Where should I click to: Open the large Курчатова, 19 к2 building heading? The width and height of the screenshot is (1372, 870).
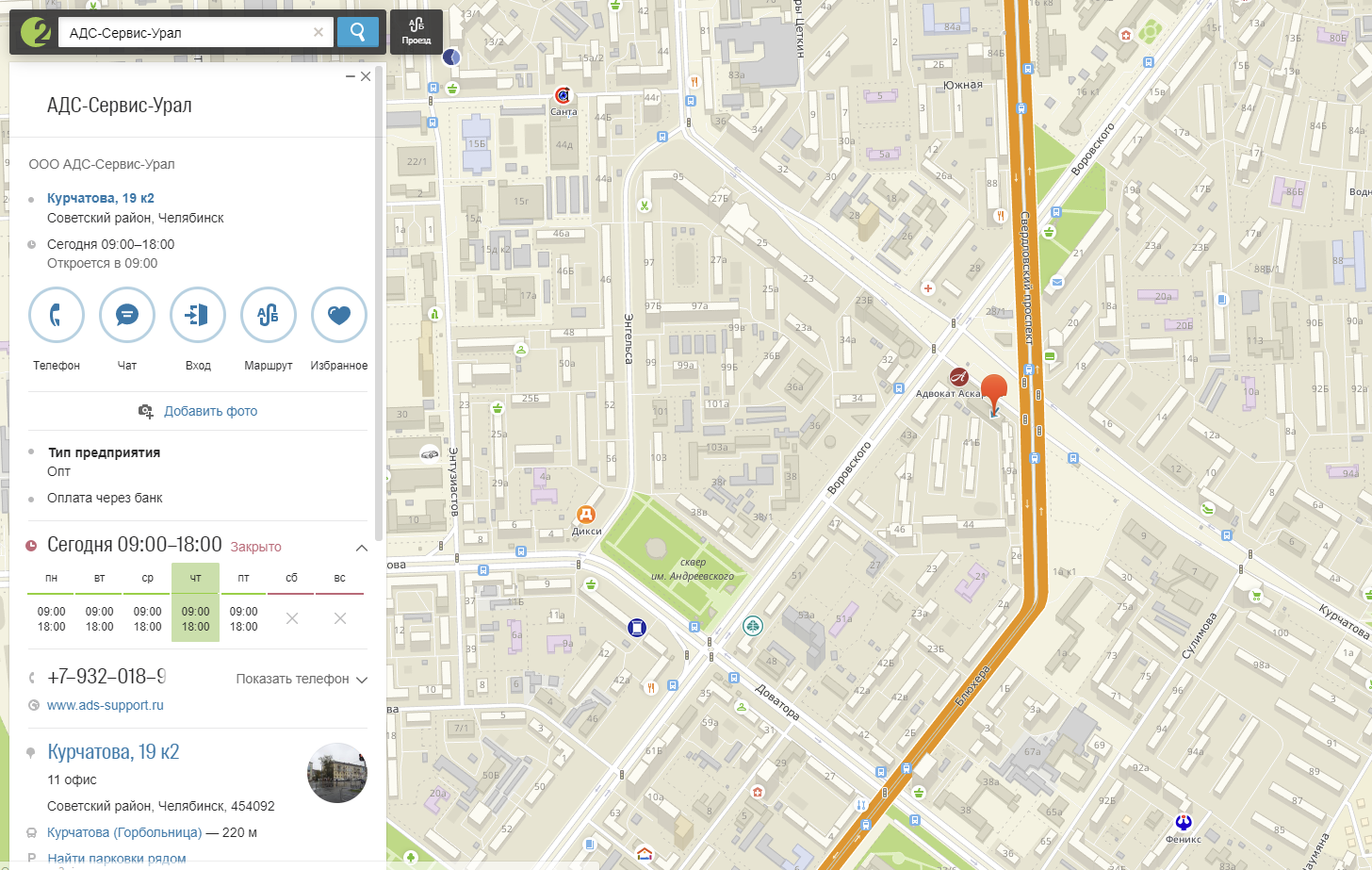point(113,751)
